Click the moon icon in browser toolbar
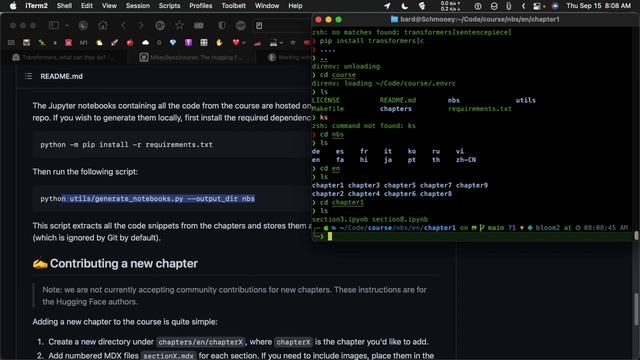Image resolution: width=640 pixels, height=360 pixels. 83,26
